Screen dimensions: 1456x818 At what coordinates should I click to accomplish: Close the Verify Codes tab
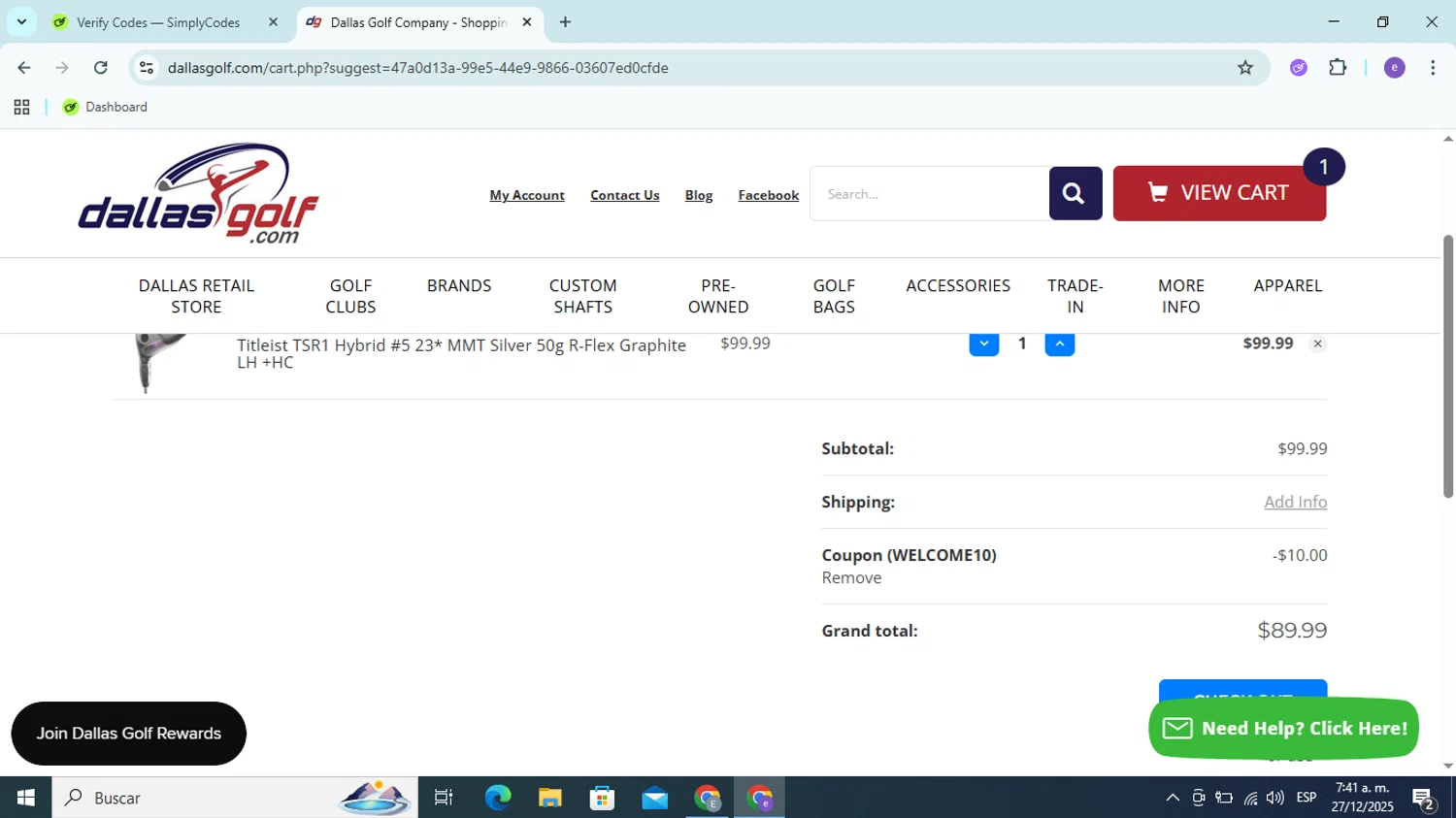coord(273,22)
